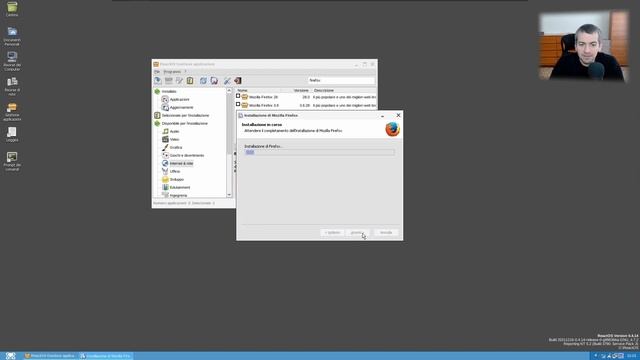Viewport: 640px width, 360px height.
Task: Sort the list by the Descrizione column
Action: [x=344, y=90]
